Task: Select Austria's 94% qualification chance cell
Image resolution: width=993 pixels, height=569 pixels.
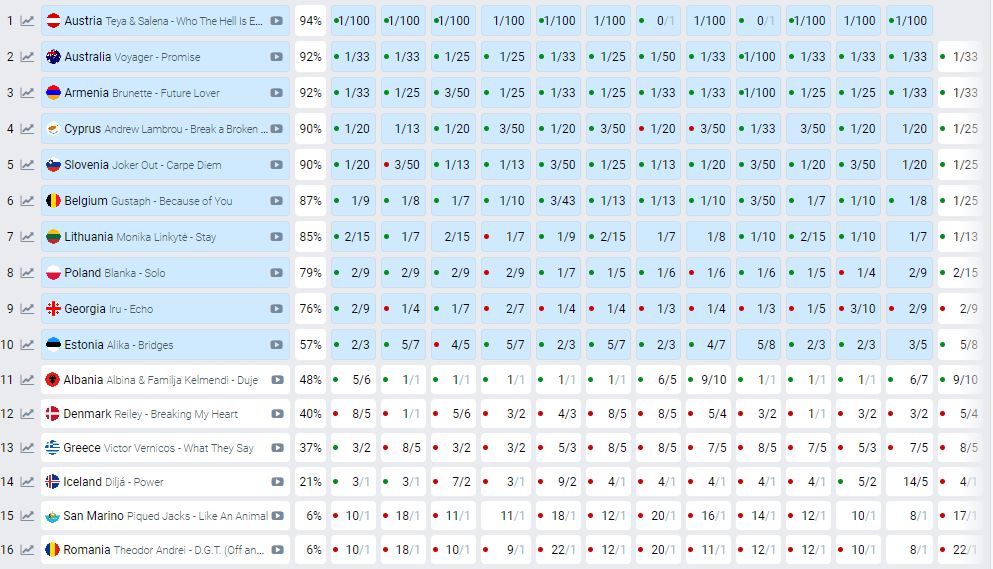Action: click(310, 21)
